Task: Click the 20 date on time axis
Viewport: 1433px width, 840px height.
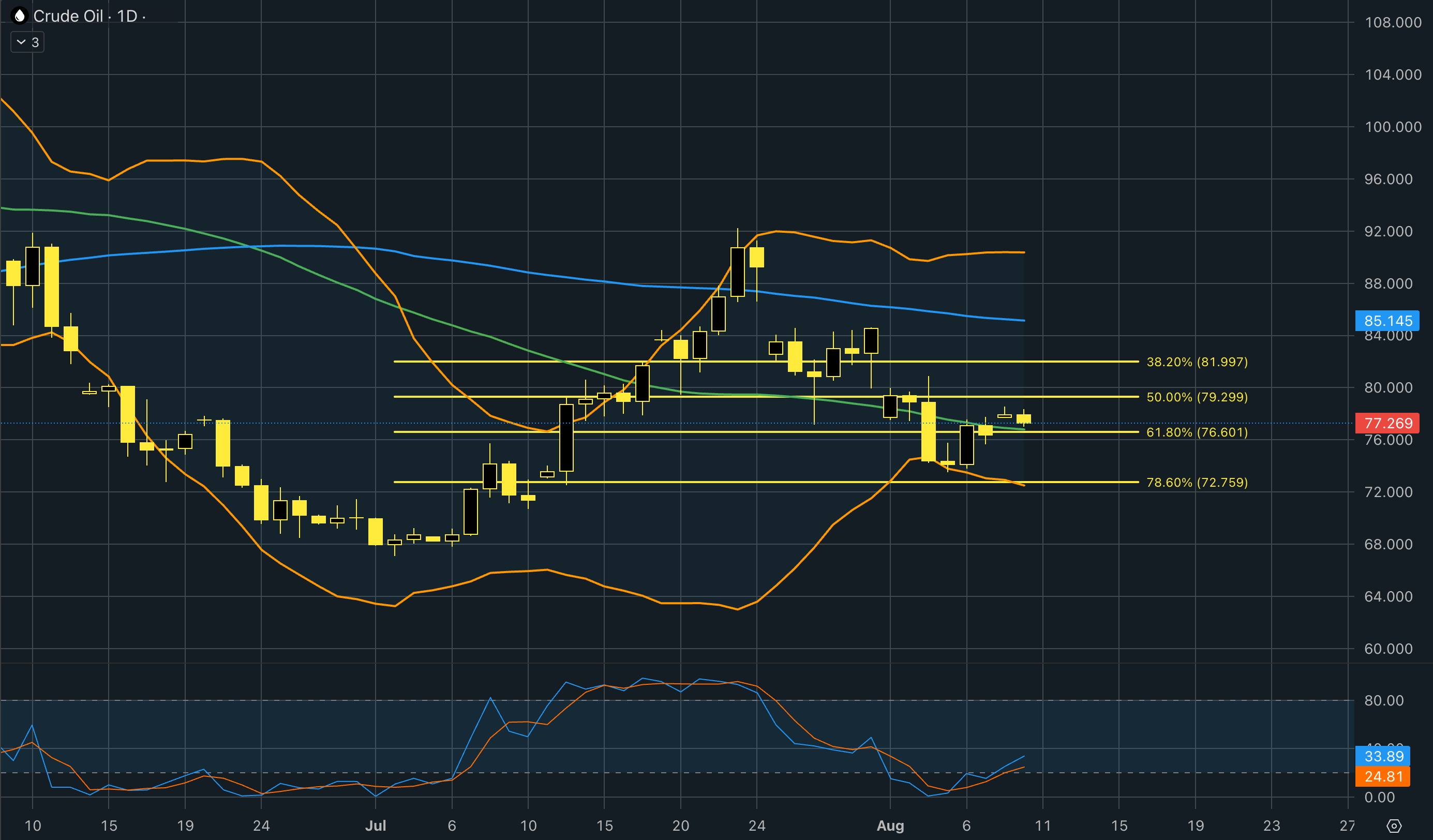Action: click(x=681, y=826)
